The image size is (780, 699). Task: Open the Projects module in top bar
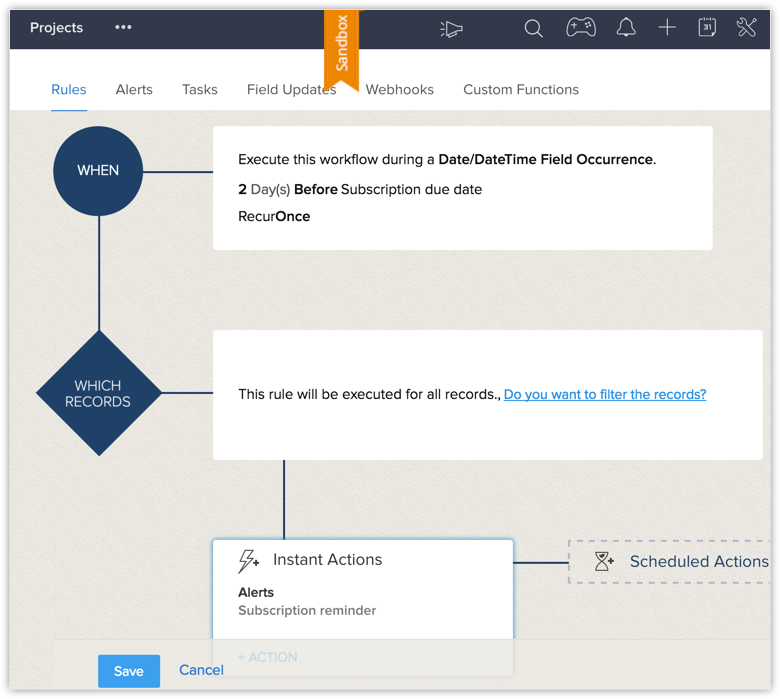pyautogui.click(x=57, y=28)
